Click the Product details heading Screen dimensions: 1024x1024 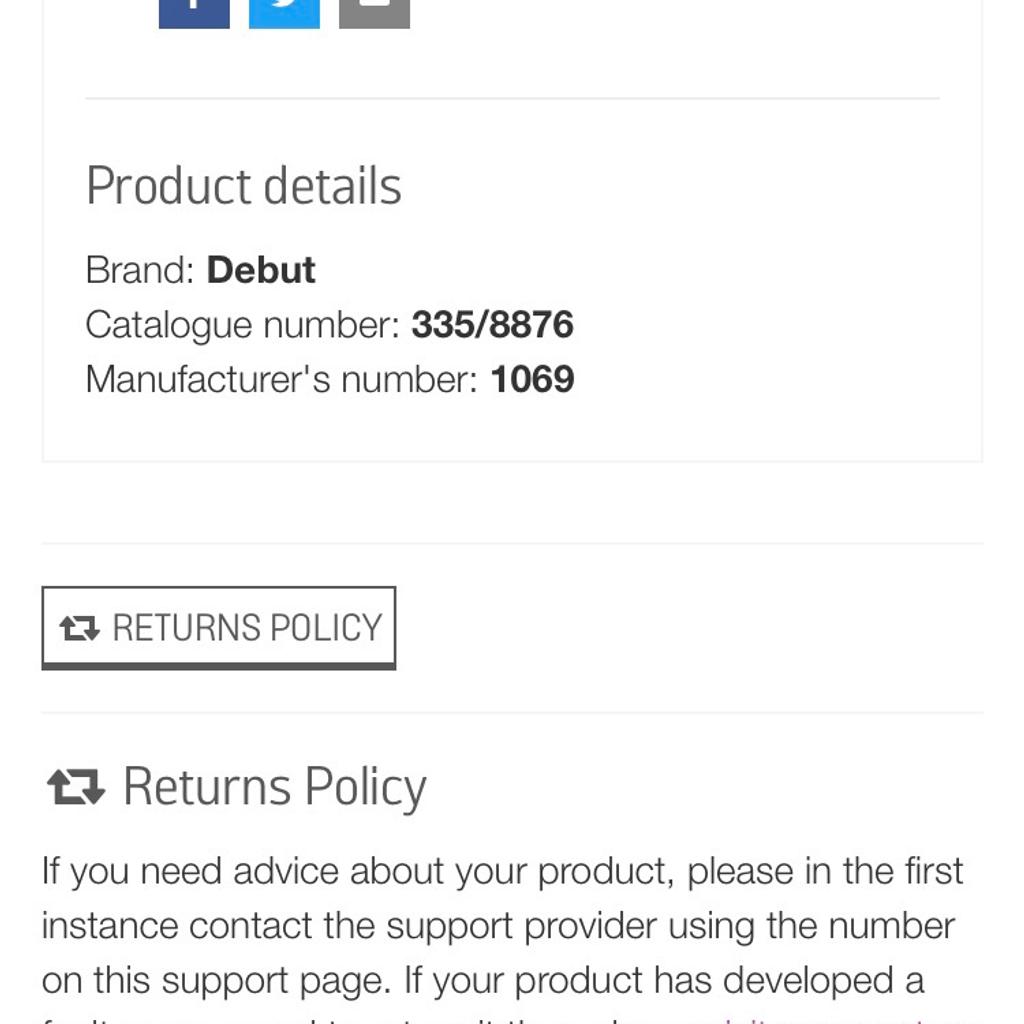click(243, 186)
